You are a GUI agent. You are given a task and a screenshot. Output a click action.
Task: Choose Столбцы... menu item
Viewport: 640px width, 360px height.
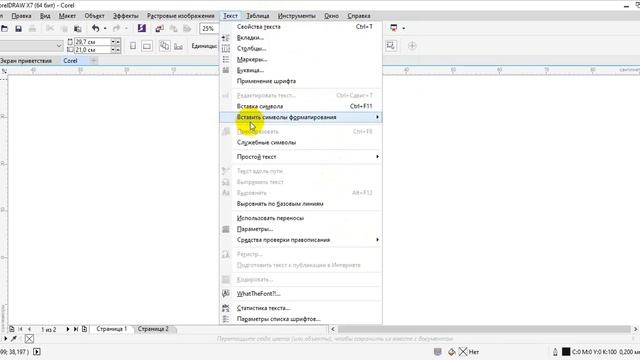coord(301,48)
